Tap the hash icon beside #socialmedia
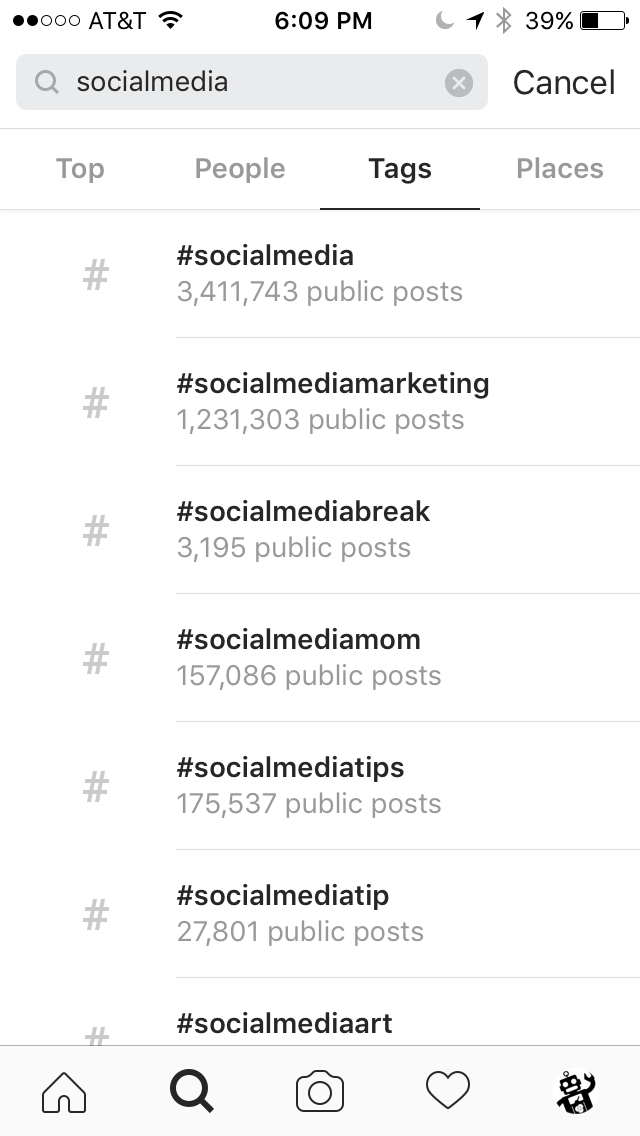The height and width of the screenshot is (1136, 640). [x=95, y=274]
